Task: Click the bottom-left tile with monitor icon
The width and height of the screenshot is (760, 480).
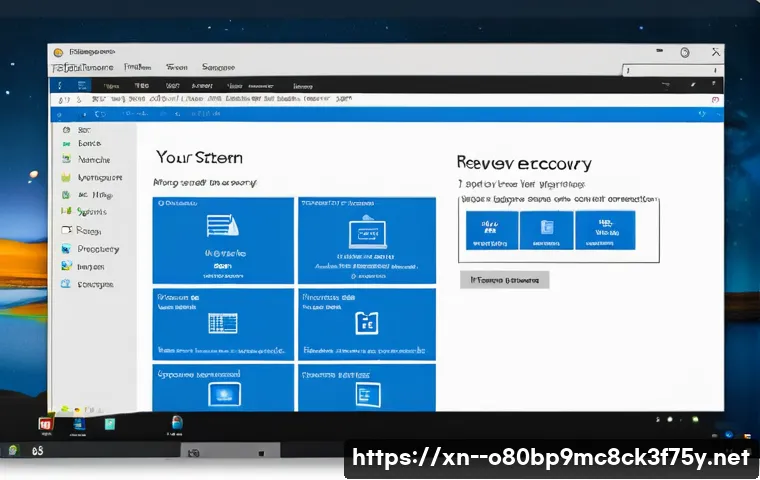Action: click(x=223, y=390)
